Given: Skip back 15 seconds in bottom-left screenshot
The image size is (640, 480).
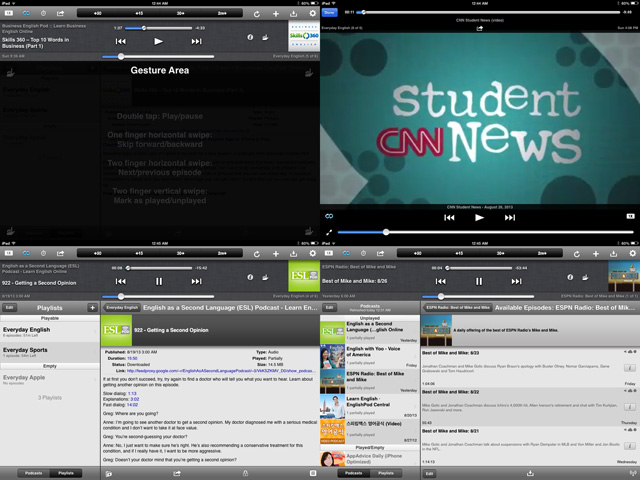Looking at the screenshot, I should [x=139, y=253].
